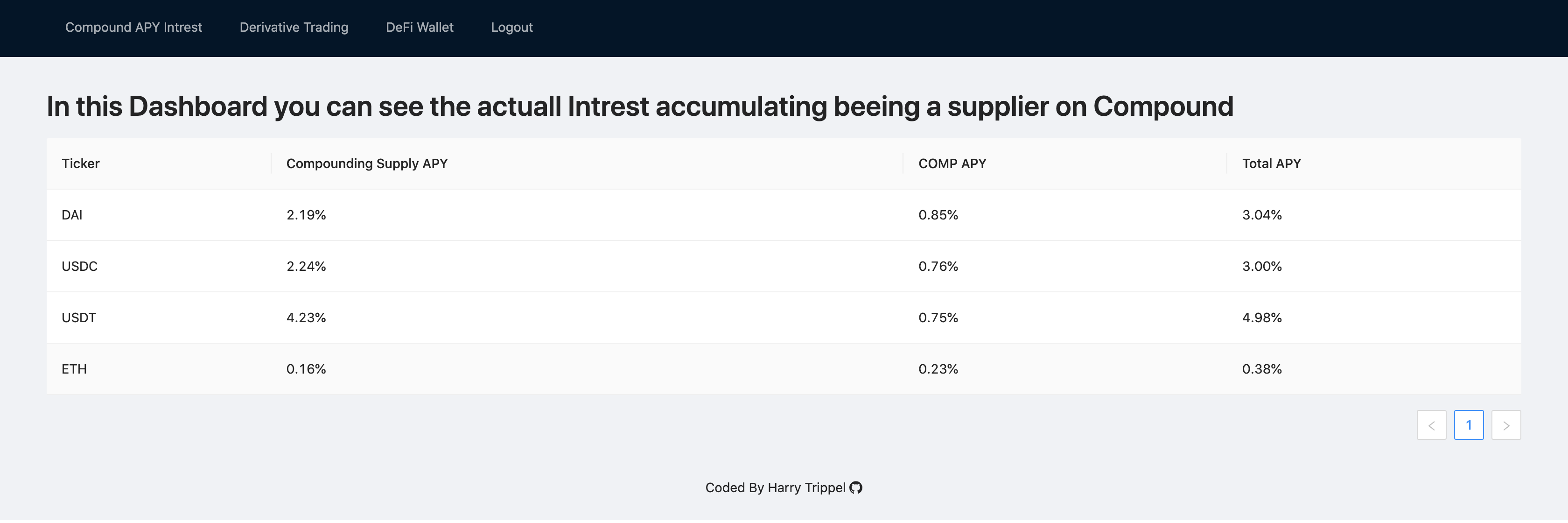Click ETH supply APY value 0.16%
Viewport: 1568px width, 523px height.
click(x=306, y=369)
